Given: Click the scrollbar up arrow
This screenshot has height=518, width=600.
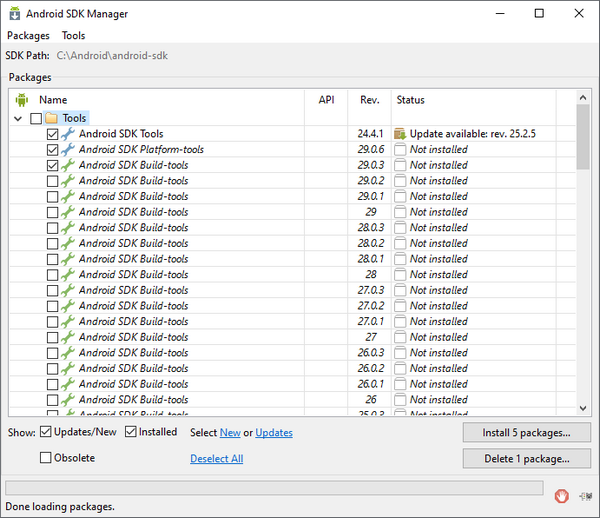Looking at the screenshot, I should point(583,97).
